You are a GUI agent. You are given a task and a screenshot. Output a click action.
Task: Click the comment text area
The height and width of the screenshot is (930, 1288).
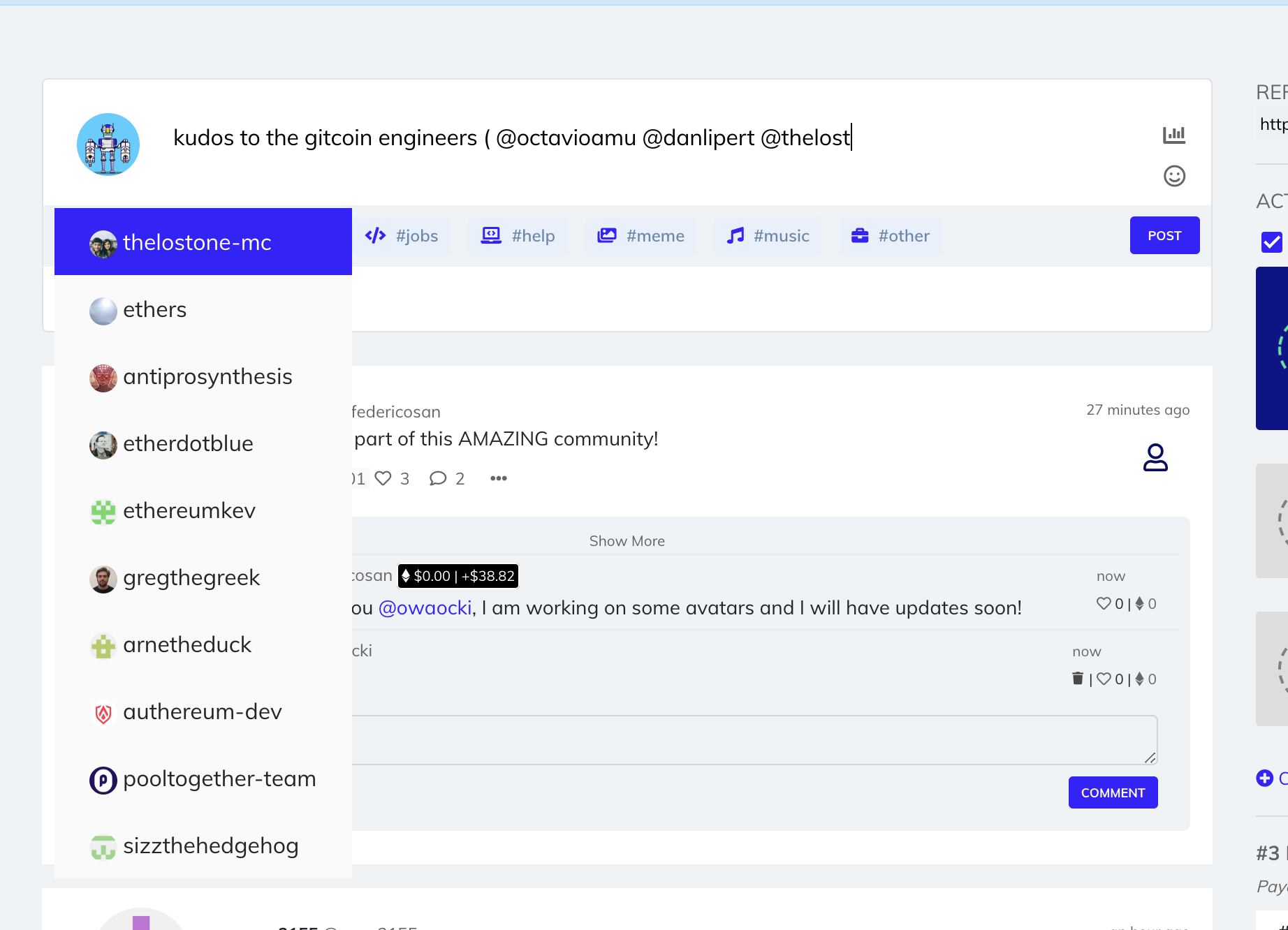(x=754, y=740)
